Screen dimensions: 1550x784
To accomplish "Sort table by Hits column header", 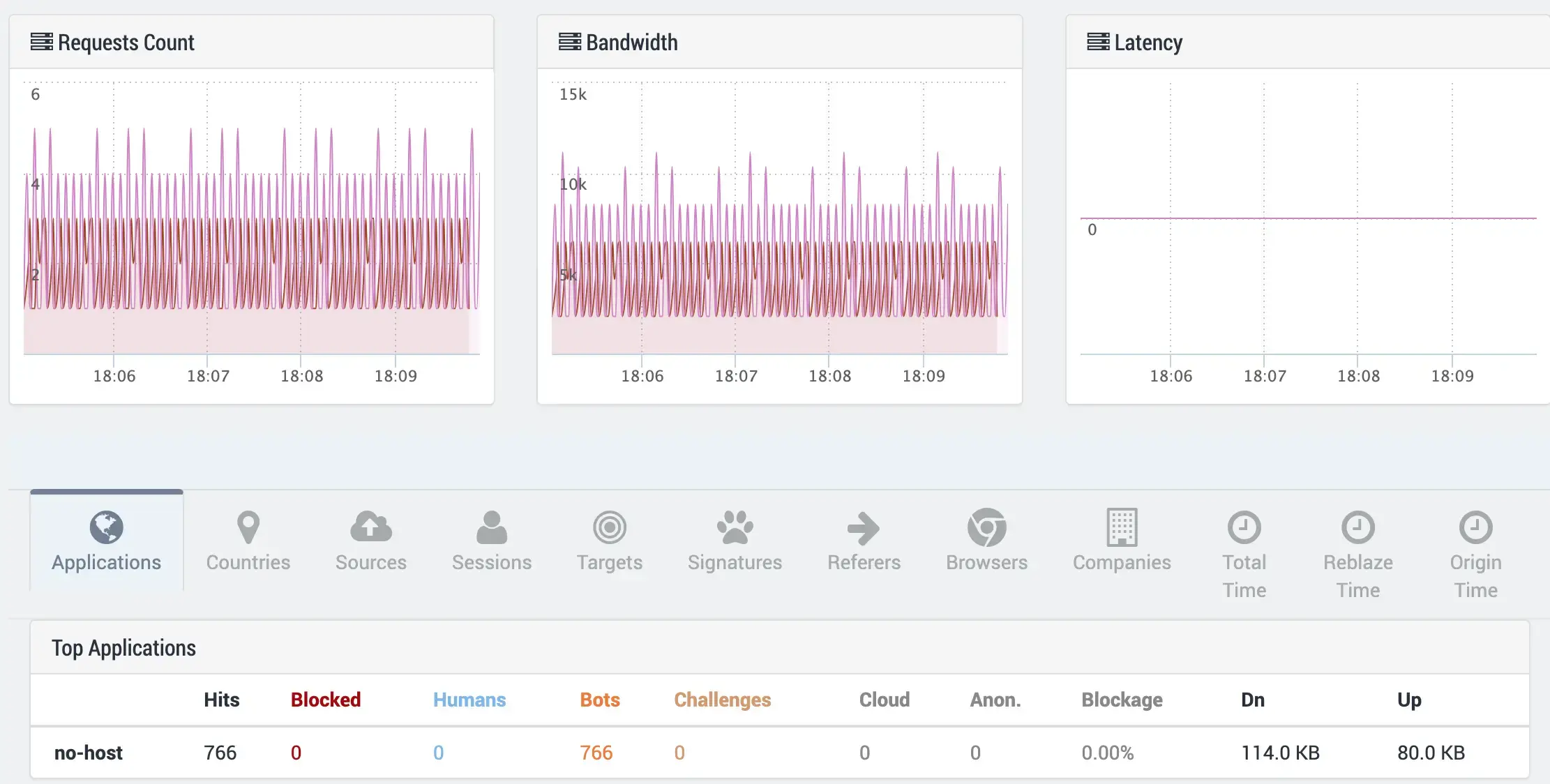I will click(x=222, y=700).
